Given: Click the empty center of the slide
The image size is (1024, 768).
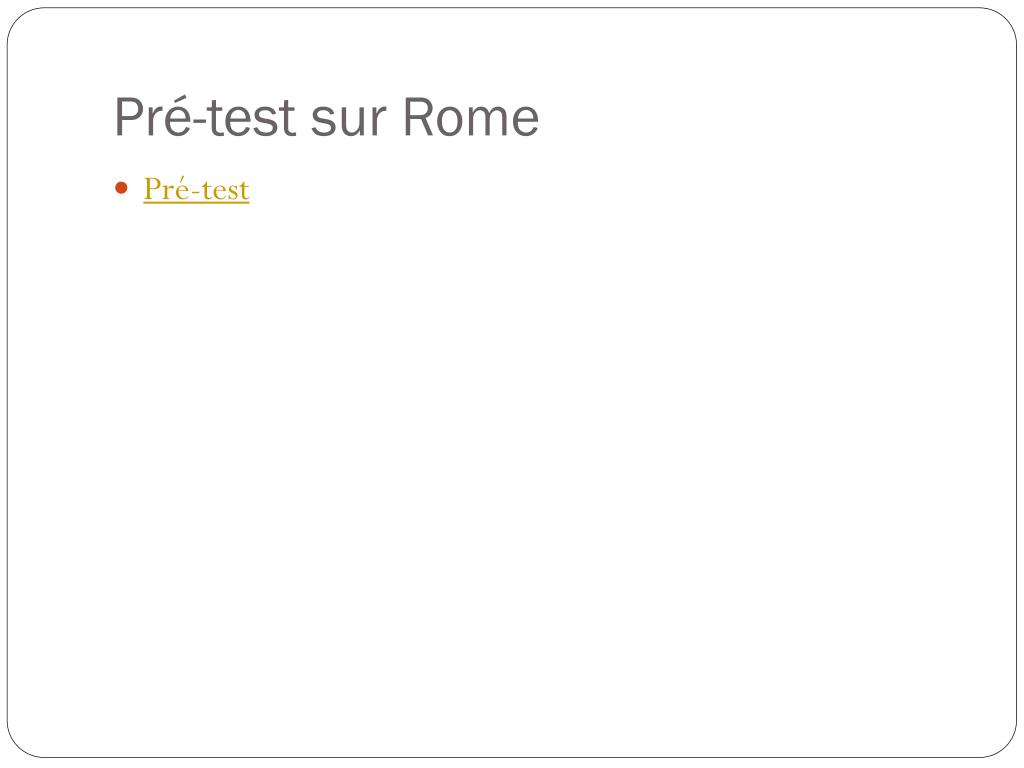Looking at the screenshot, I should click(x=512, y=450).
